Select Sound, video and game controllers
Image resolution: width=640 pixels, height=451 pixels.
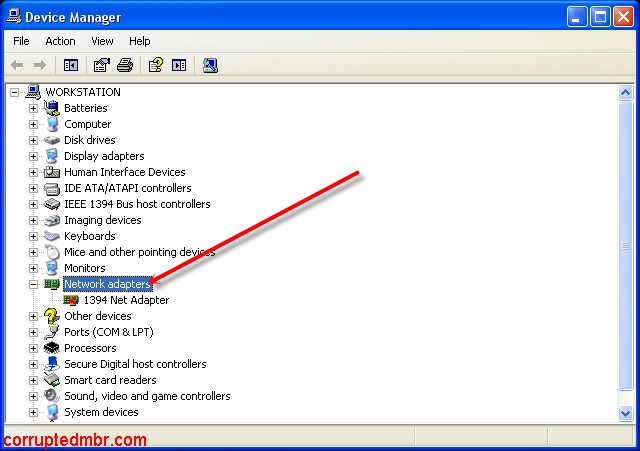(x=147, y=396)
